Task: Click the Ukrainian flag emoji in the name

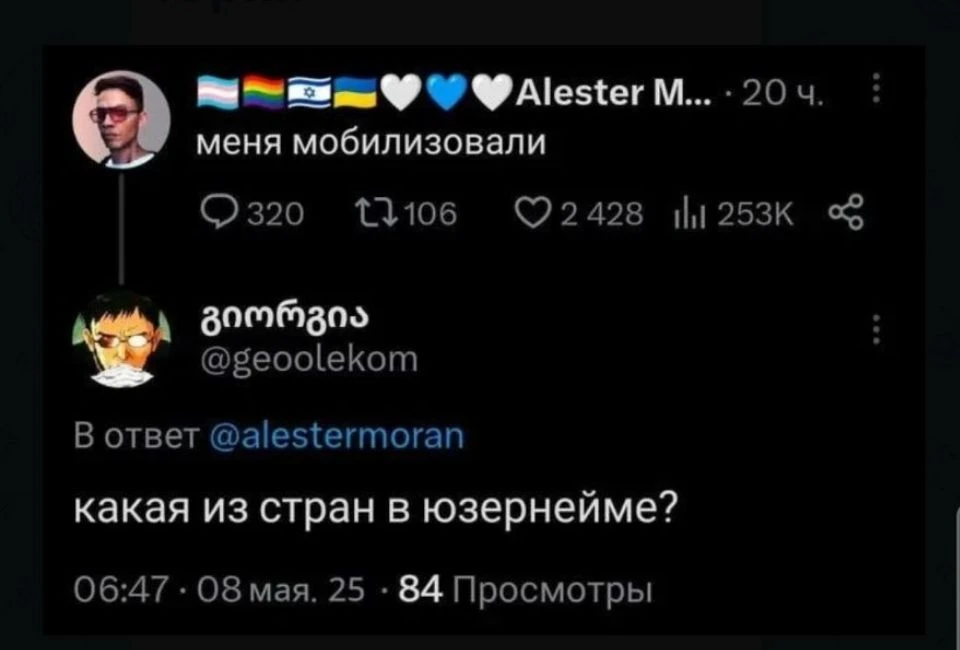Action: [x=357, y=94]
